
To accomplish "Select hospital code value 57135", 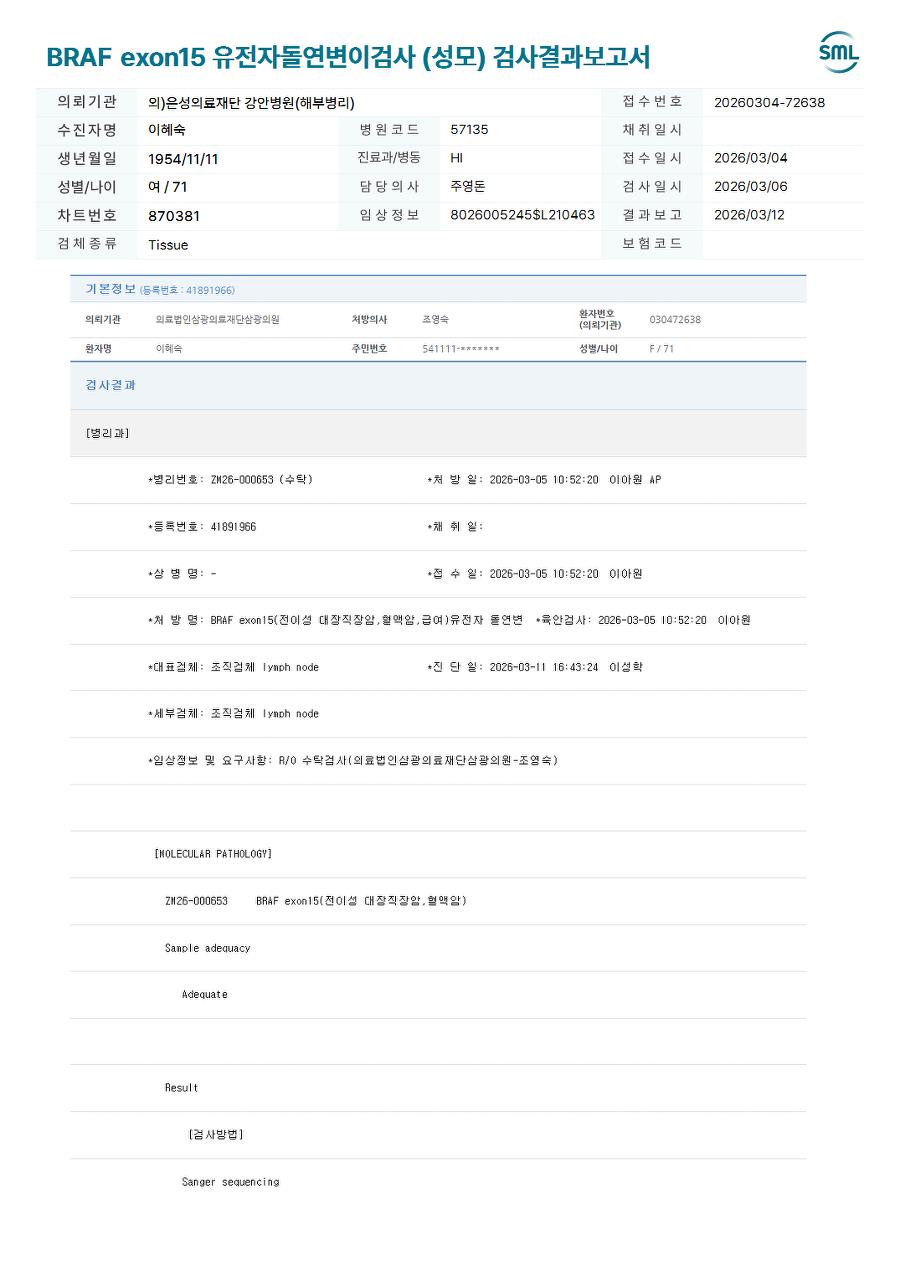I will (469, 130).
